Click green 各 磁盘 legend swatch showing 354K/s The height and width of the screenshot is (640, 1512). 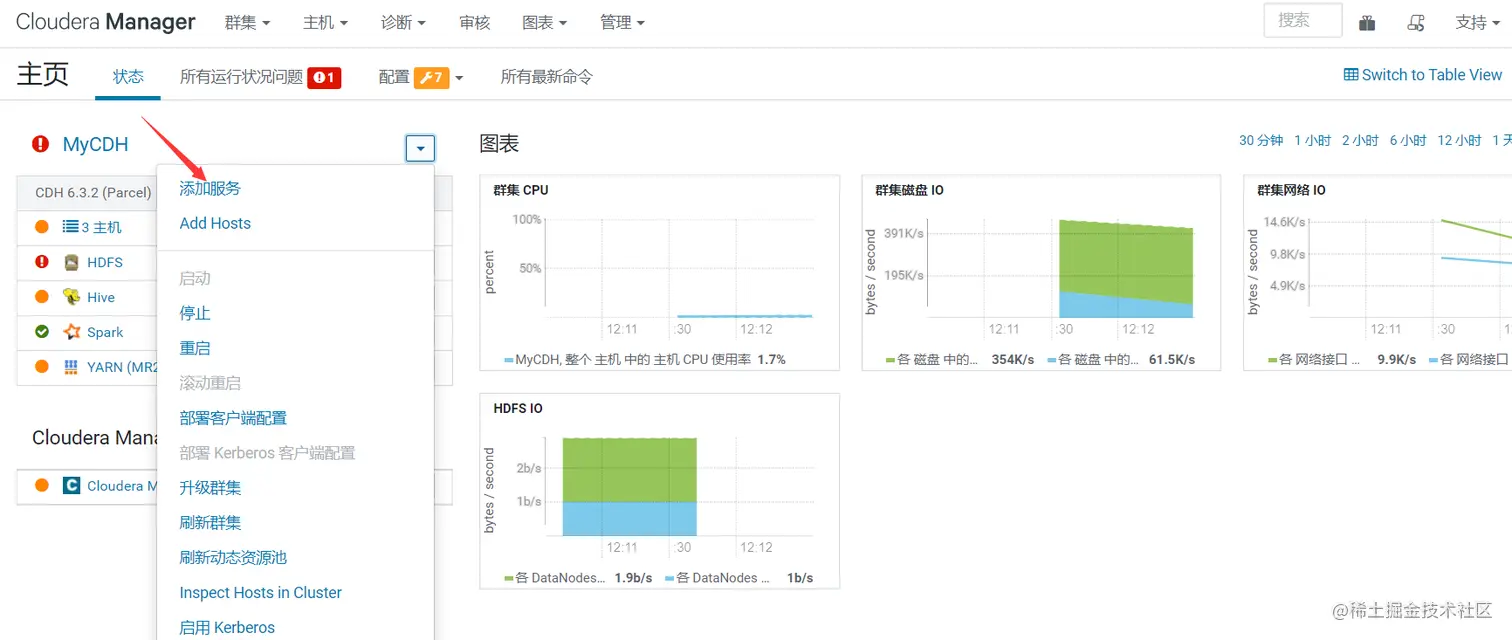[x=891, y=360]
